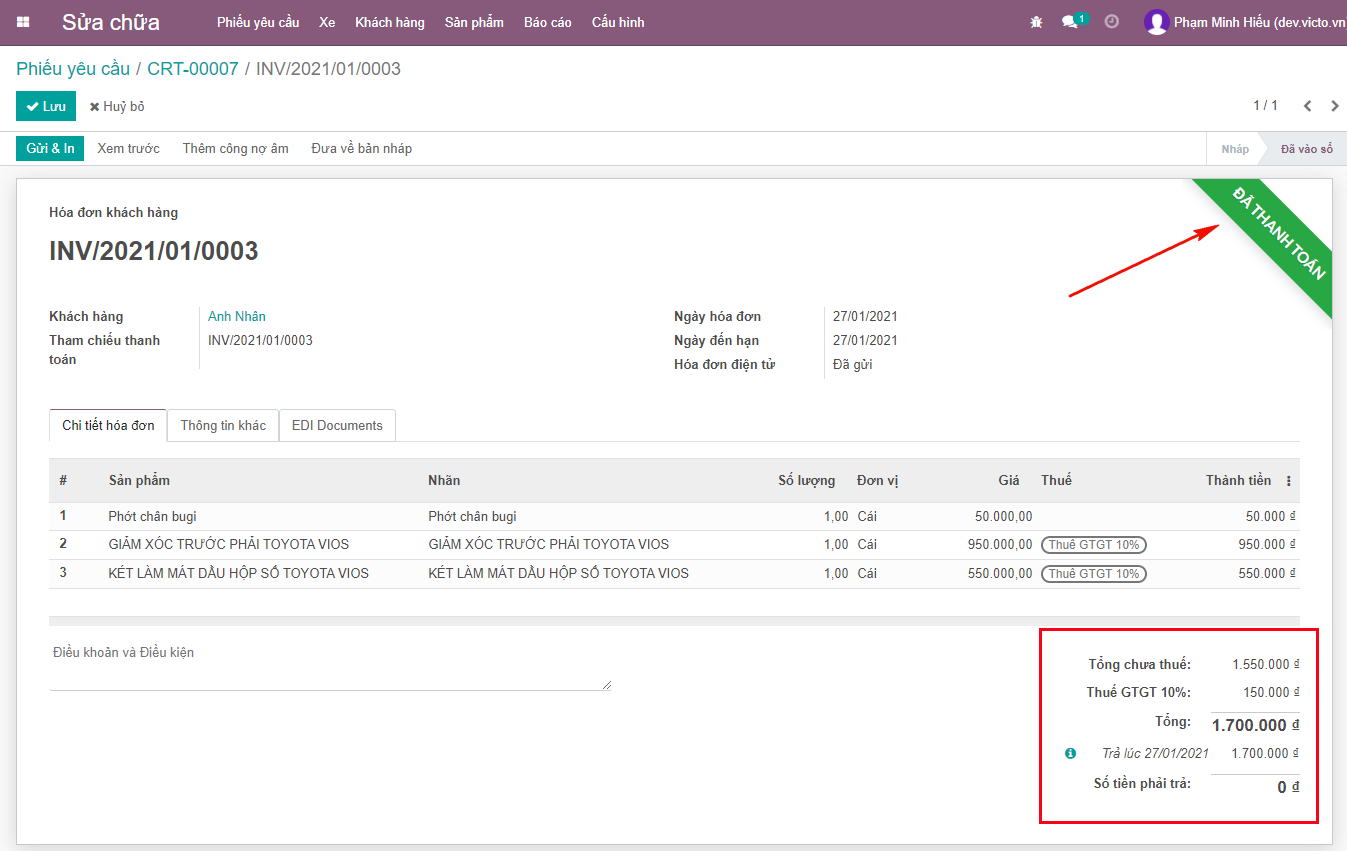Click the Gửi & In button

point(50,149)
